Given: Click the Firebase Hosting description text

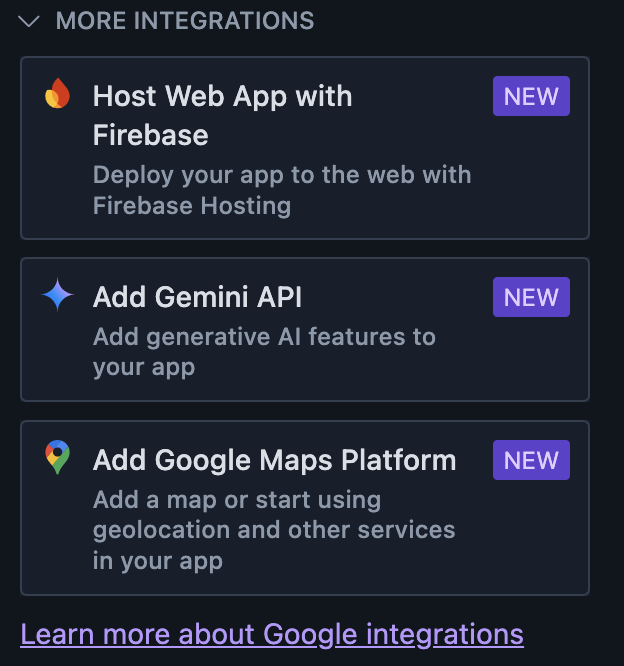Looking at the screenshot, I should pyautogui.click(x=281, y=190).
